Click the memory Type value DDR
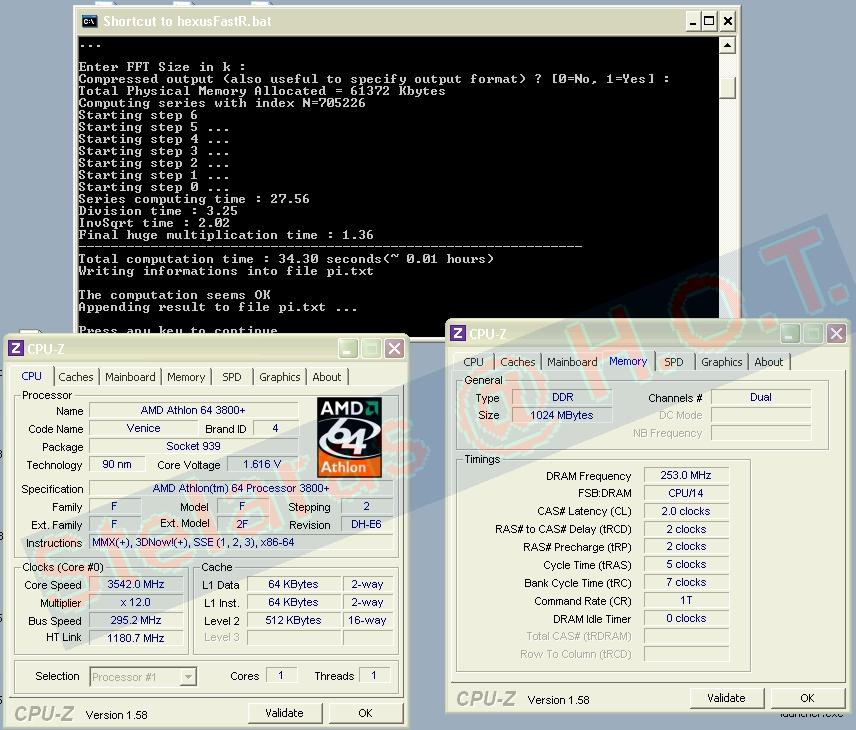The height and width of the screenshot is (730, 856). click(562, 397)
